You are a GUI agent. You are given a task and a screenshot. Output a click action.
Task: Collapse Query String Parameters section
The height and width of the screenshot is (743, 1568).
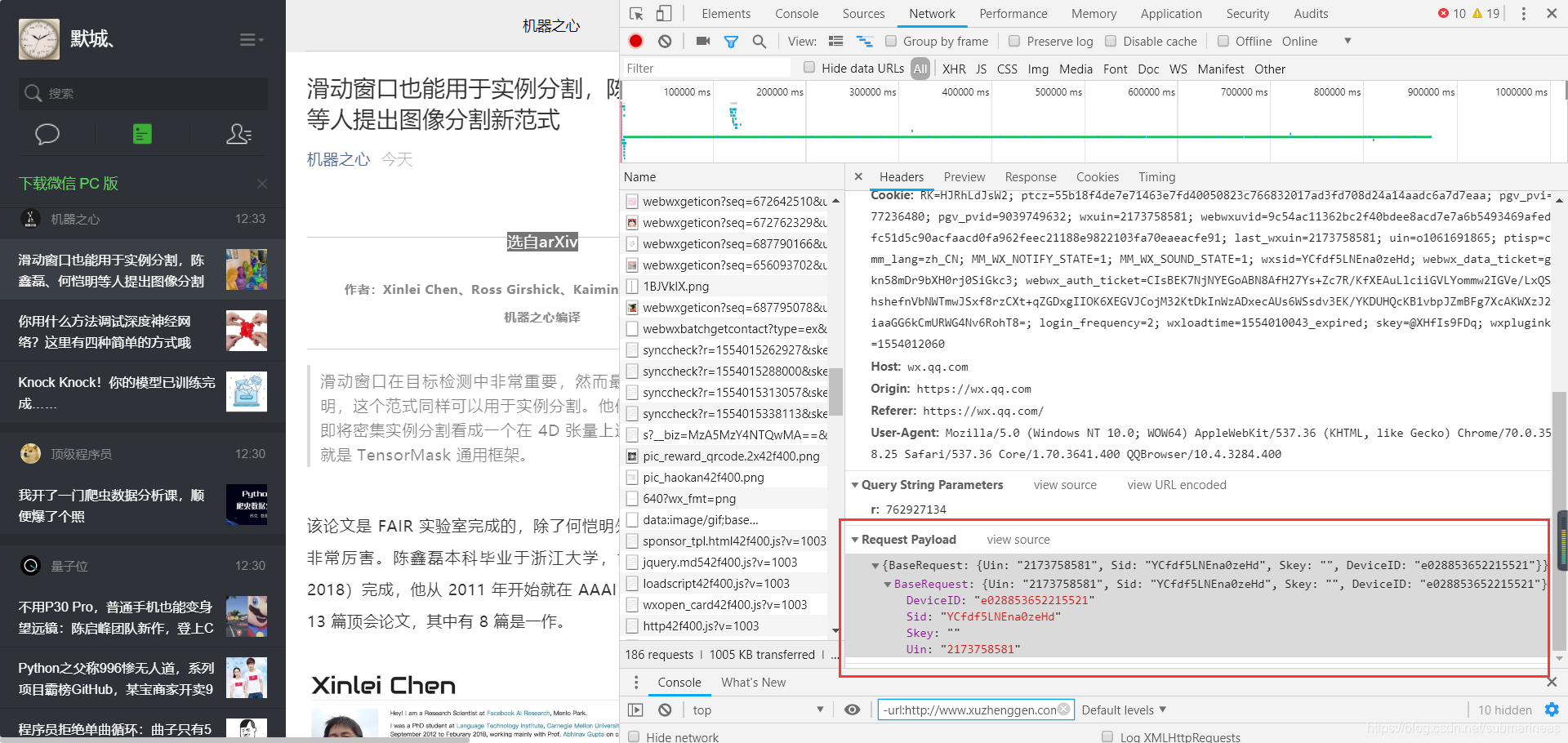point(855,485)
